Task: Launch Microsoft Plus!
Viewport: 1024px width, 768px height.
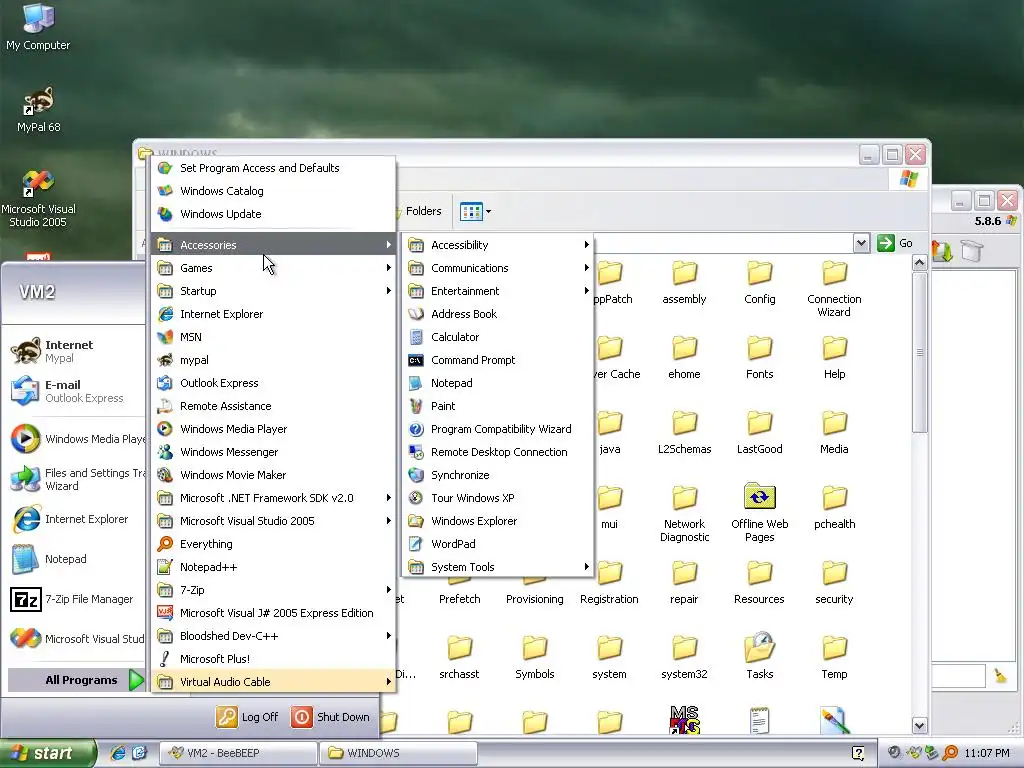Action: click(274, 658)
